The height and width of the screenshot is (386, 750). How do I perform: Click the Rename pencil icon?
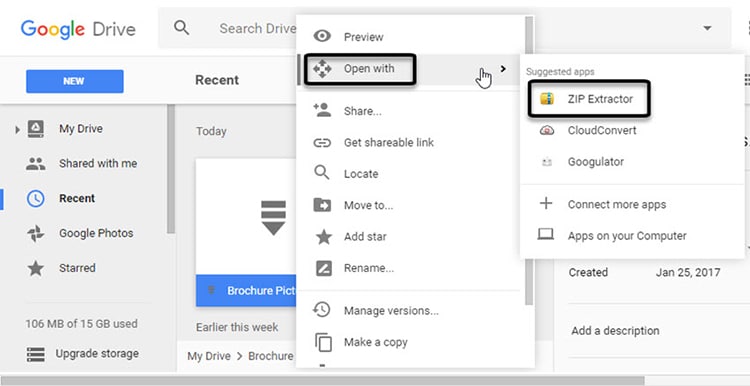click(323, 268)
